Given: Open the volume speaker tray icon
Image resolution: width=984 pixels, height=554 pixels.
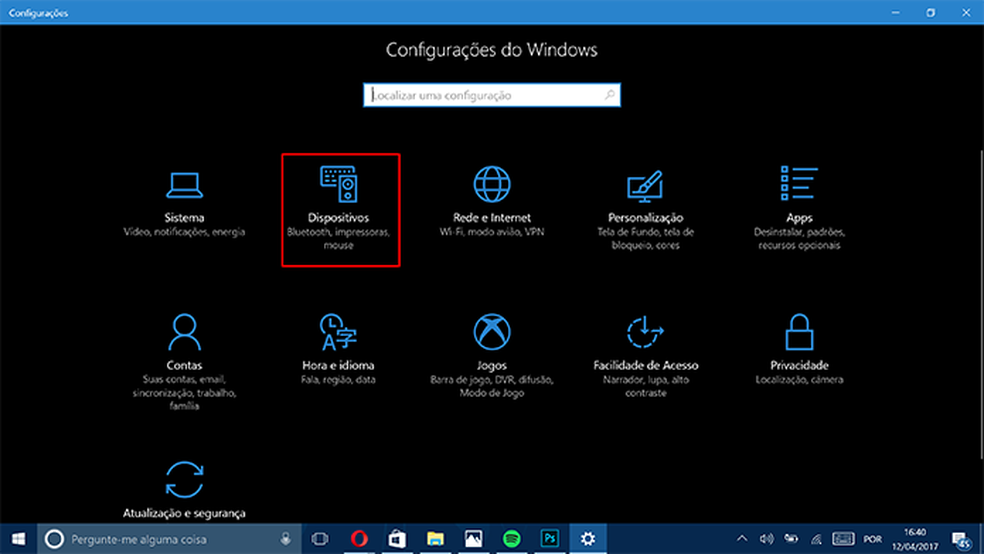Looking at the screenshot, I should point(766,539).
